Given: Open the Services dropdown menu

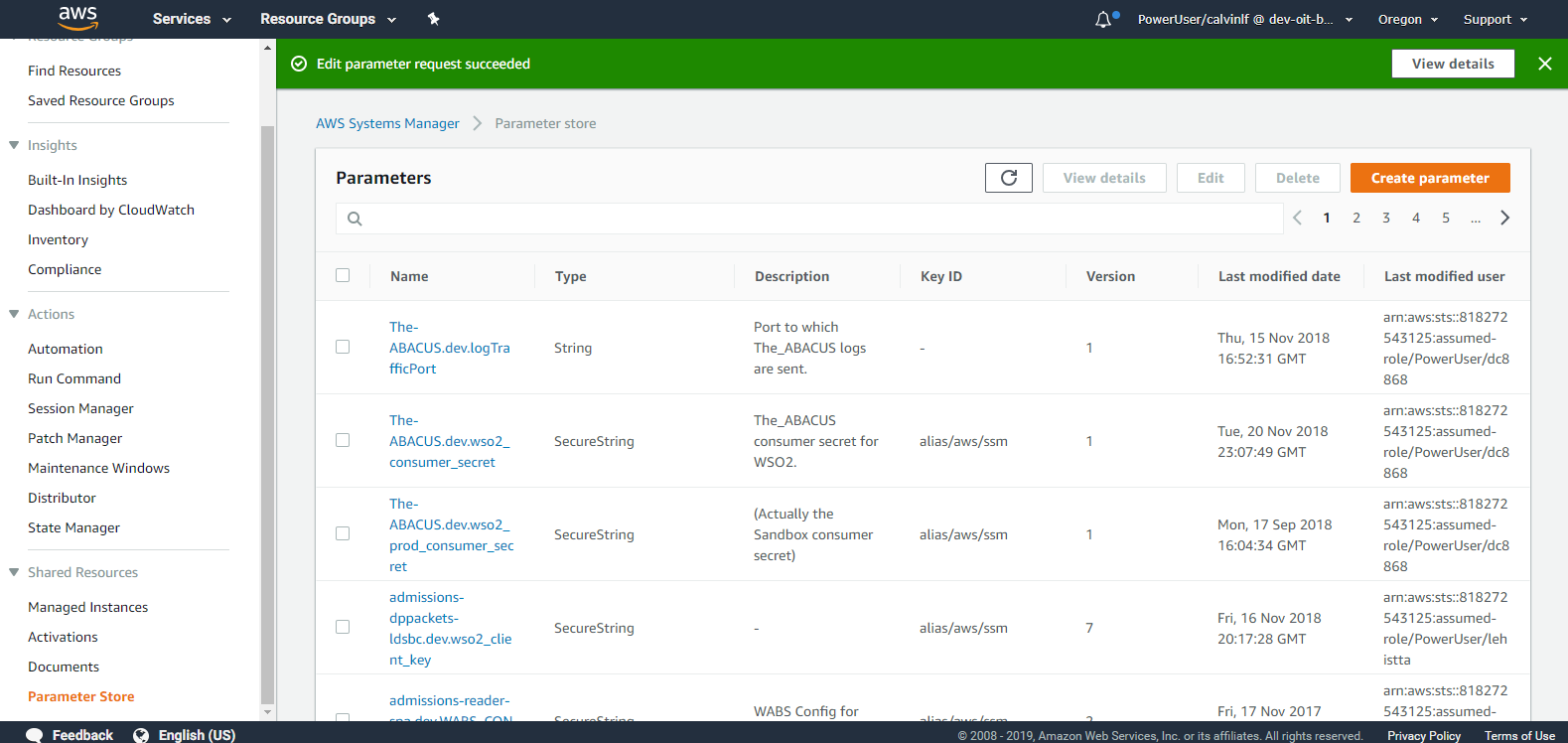Looking at the screenshot, I should click(192, 19).
